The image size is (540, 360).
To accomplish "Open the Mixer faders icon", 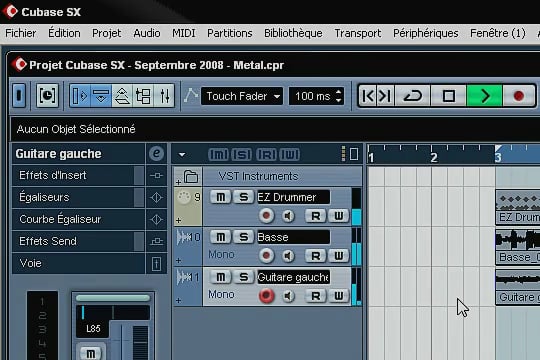I will [164, 95].
